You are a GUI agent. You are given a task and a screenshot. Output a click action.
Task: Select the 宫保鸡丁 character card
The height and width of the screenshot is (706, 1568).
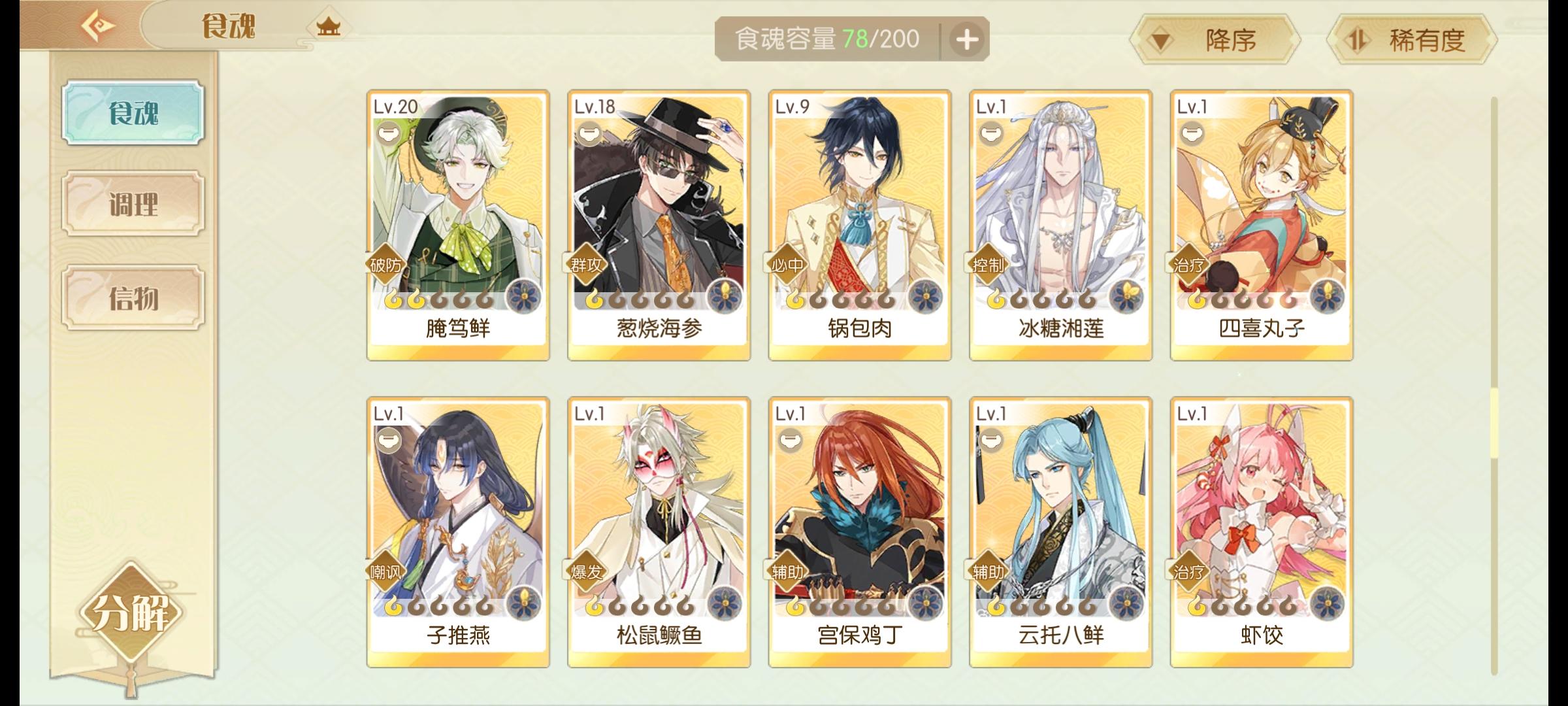click(x=860, y=532)
